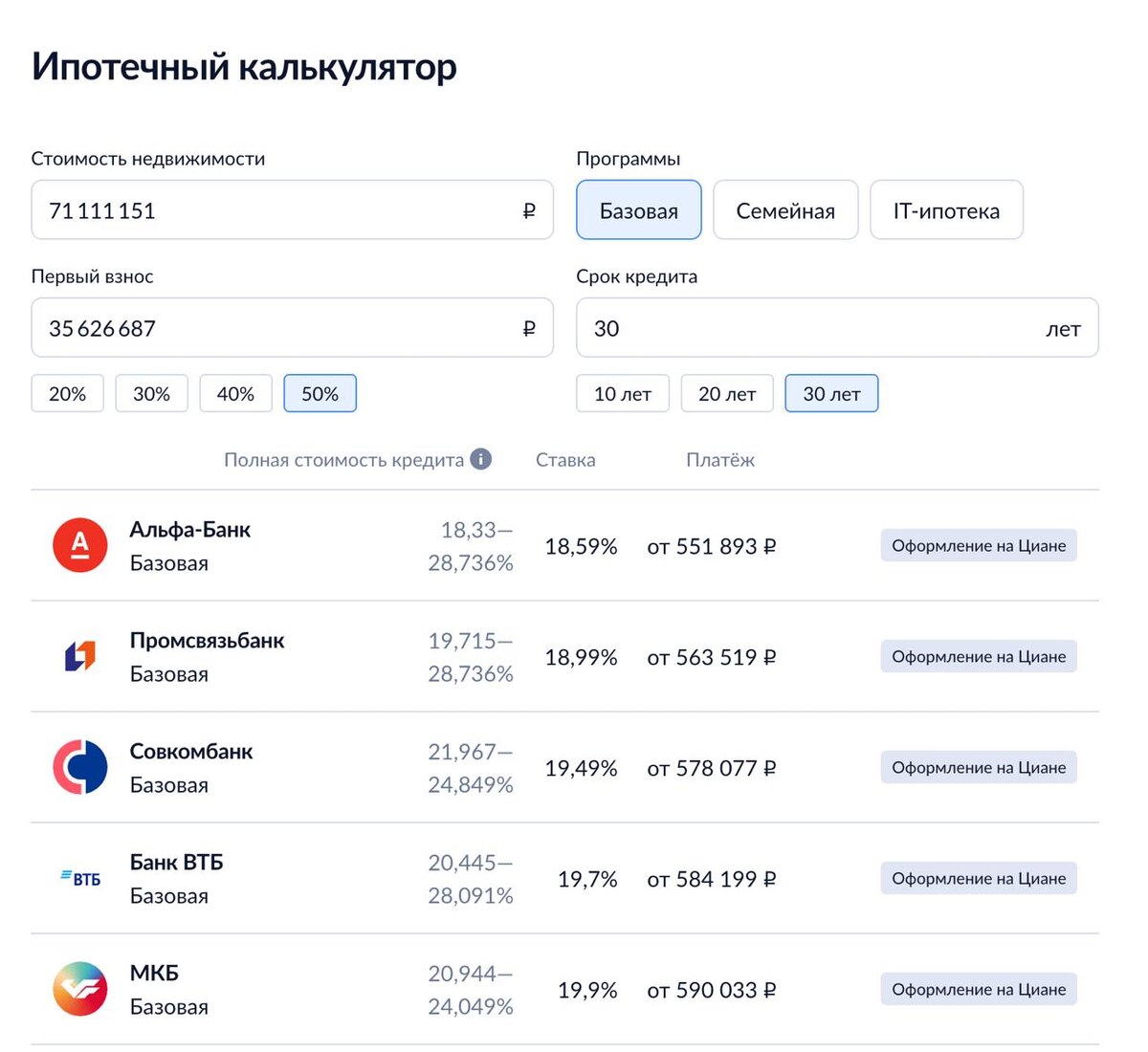Image resolution: width=1148 pixels, height=1052 pixels.
Task: Click the 18,33—28,736% full cost range
Action: point(471,546)
